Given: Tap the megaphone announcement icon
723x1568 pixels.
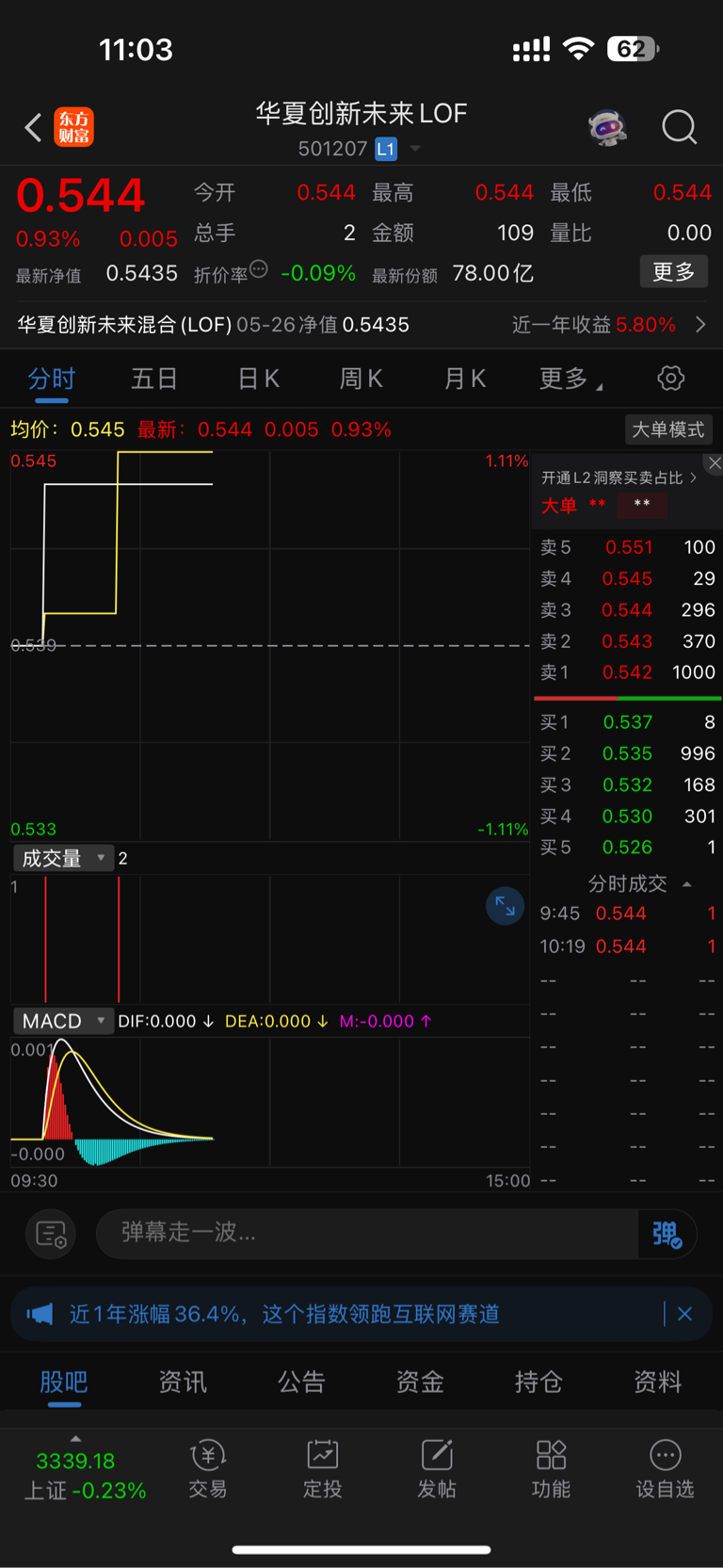Looking at the screenshot, I should [40, 1314].
